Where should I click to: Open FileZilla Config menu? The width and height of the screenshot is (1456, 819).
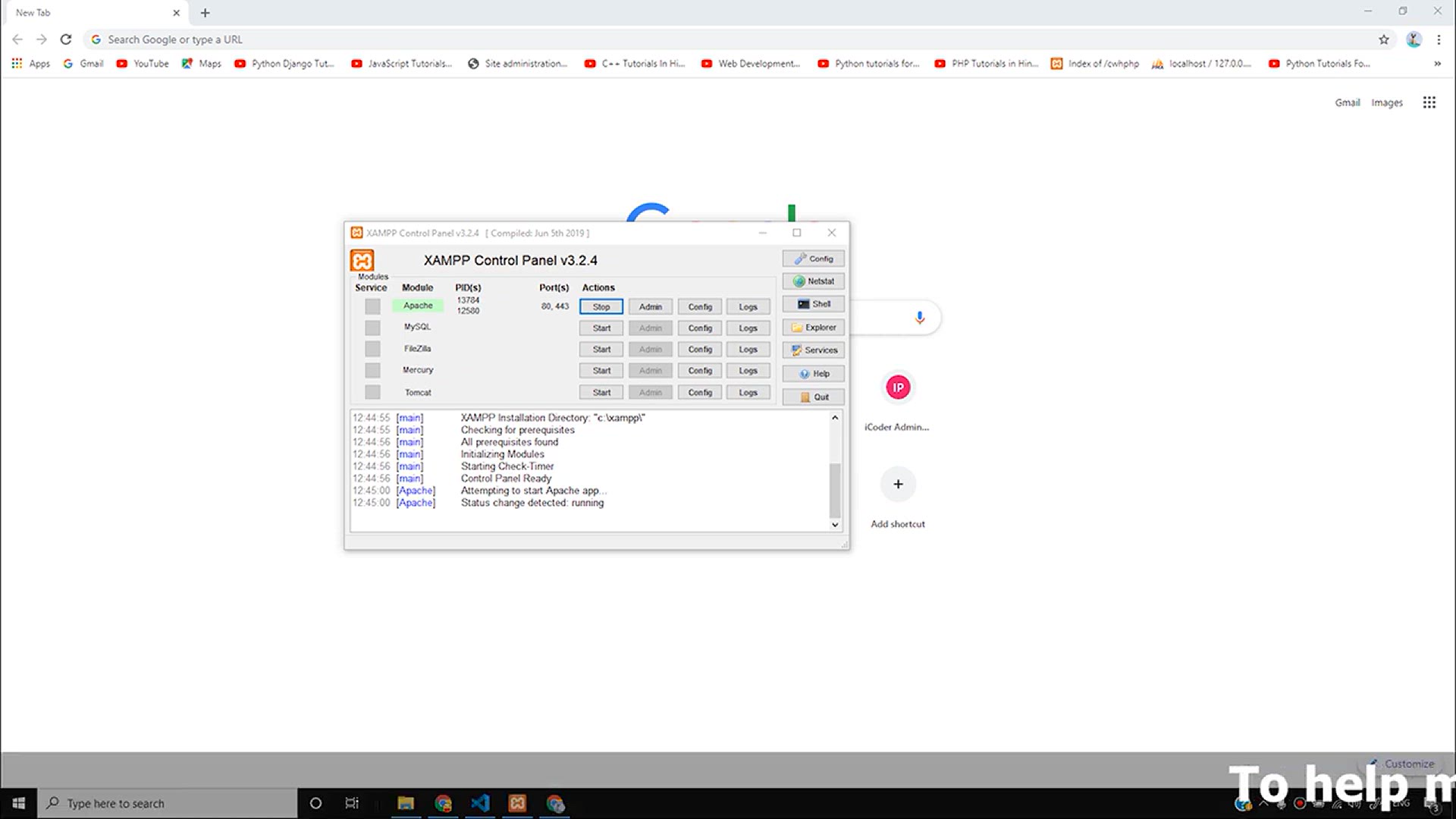[700, 350]
